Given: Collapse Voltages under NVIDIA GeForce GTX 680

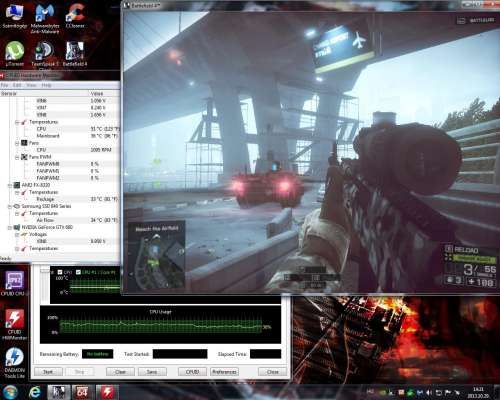Looking at the screenshot, I should [17, 235].
